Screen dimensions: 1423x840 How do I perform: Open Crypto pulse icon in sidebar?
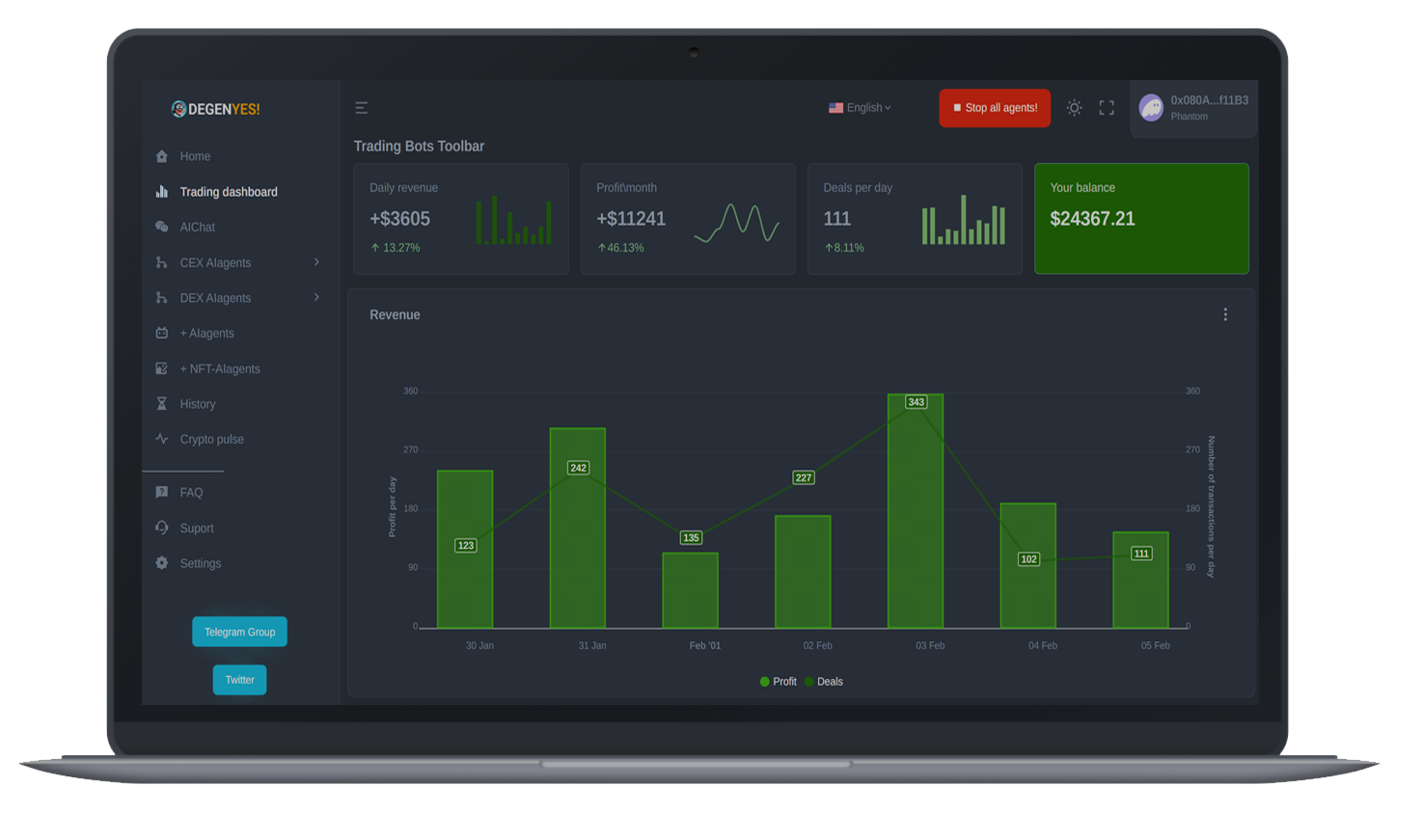pos(162,439)
